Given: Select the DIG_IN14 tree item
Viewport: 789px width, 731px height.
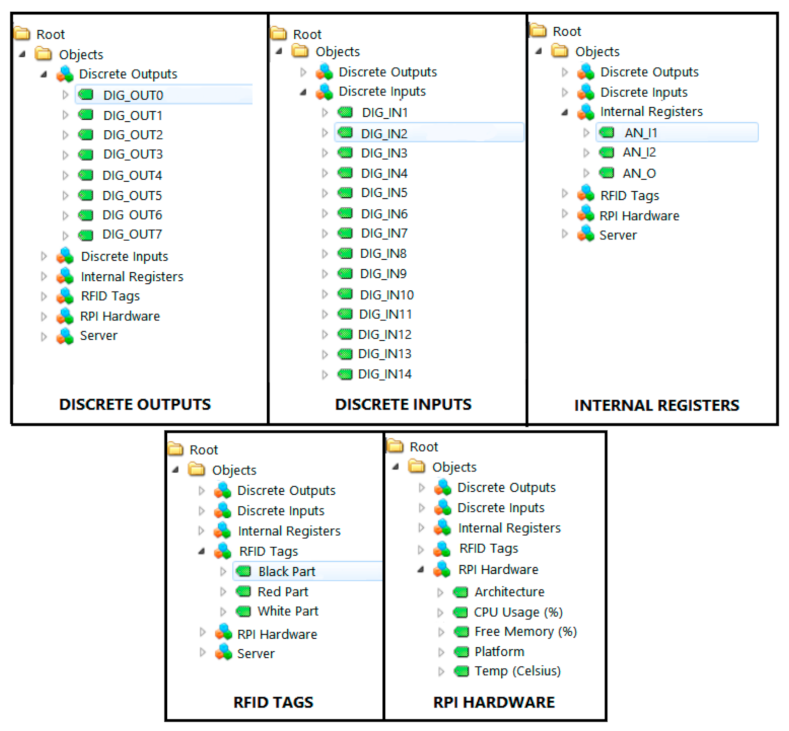Looking at the screenshot, I should pos(386,374).
